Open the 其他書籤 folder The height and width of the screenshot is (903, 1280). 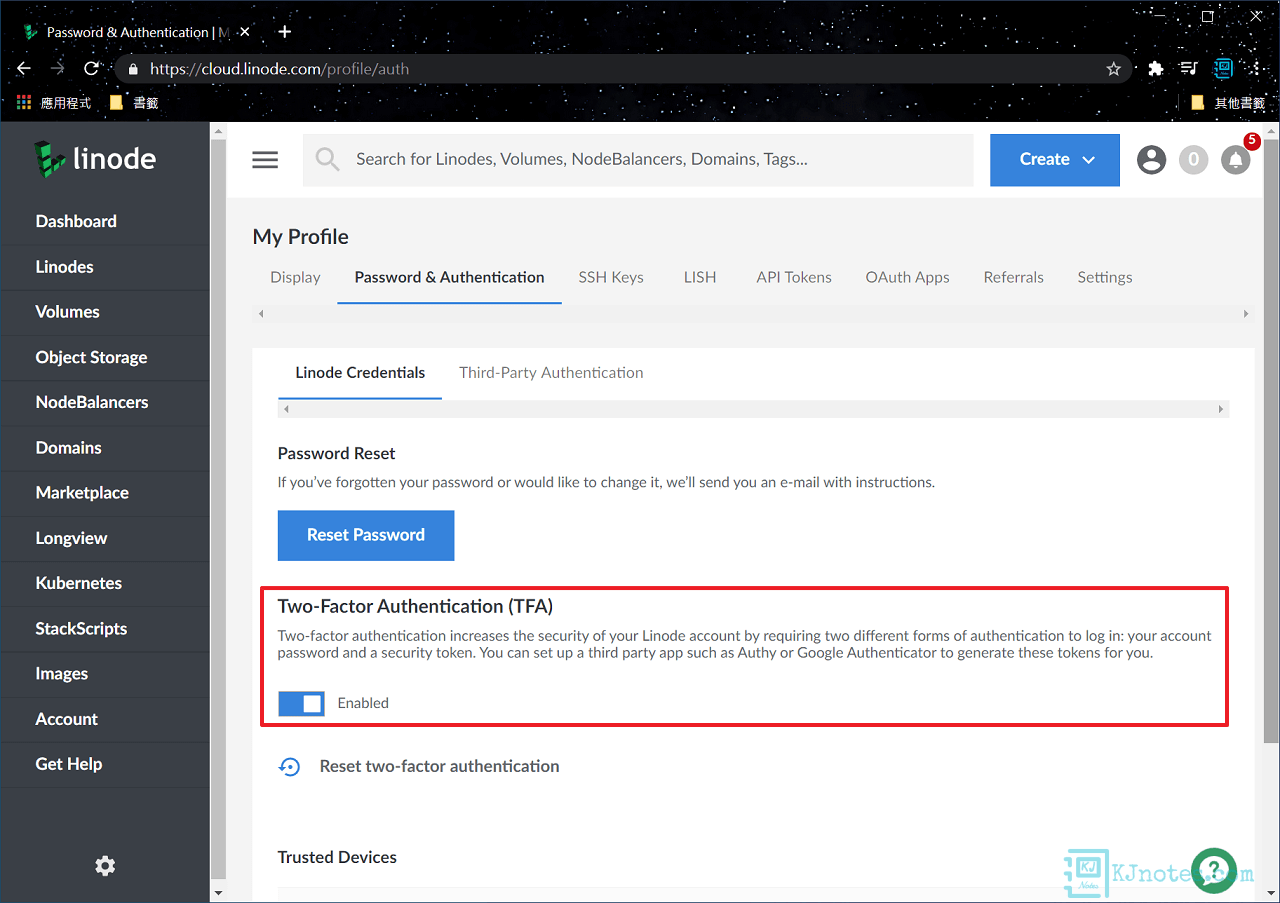(1228, 102)
